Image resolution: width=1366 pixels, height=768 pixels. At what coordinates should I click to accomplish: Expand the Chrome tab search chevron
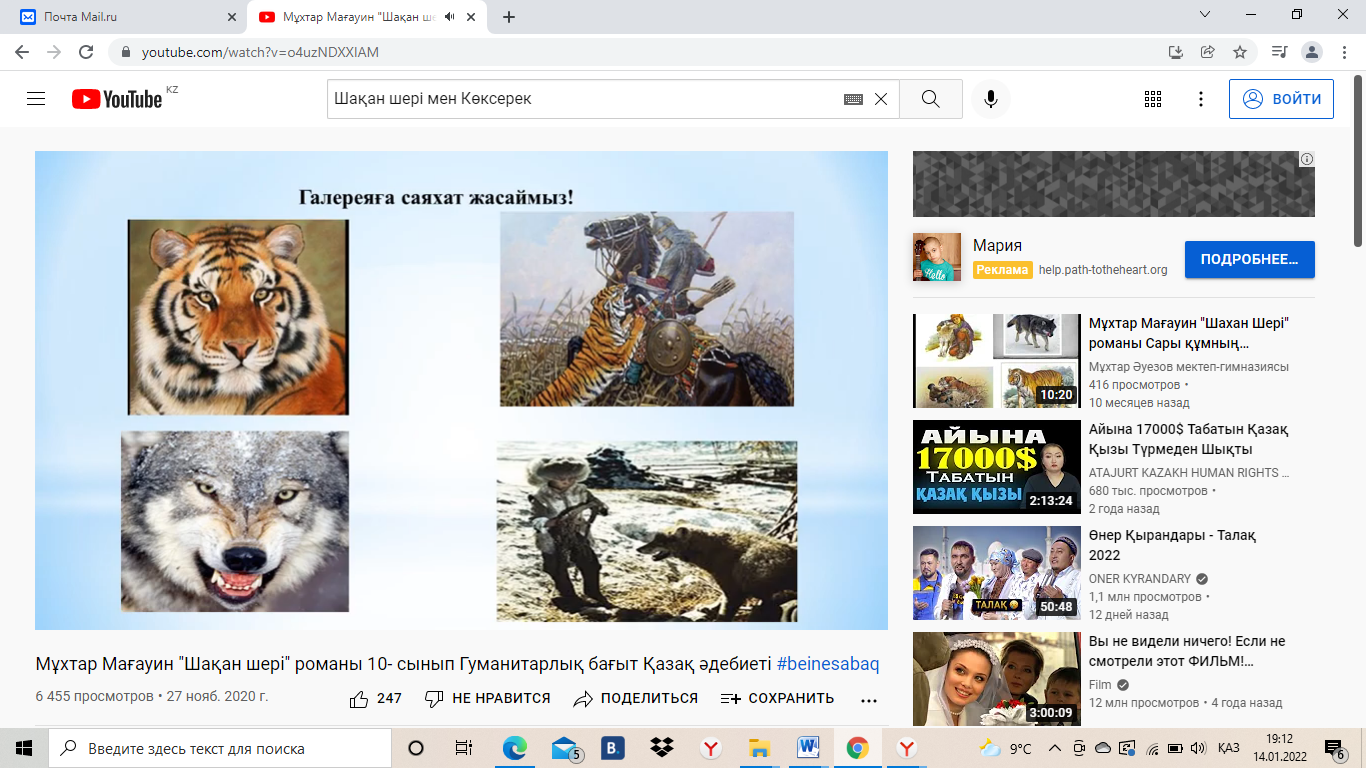coord(1205,14)
